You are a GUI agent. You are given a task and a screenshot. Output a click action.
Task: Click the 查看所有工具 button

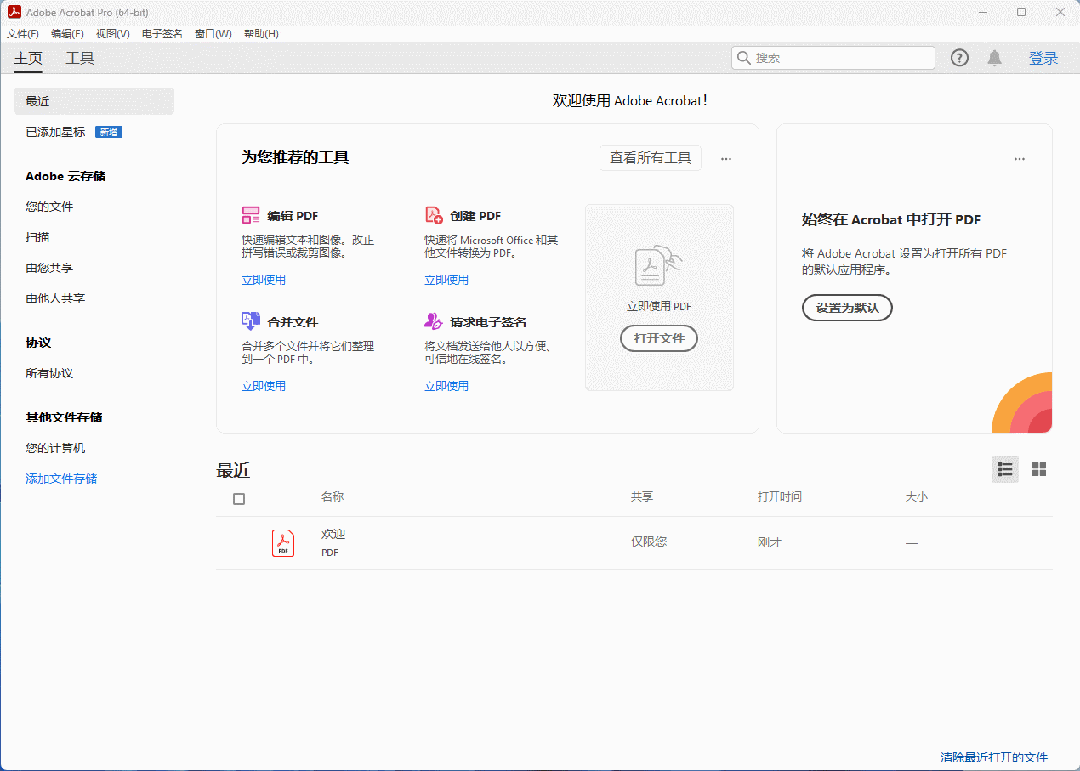pos(650,158)
